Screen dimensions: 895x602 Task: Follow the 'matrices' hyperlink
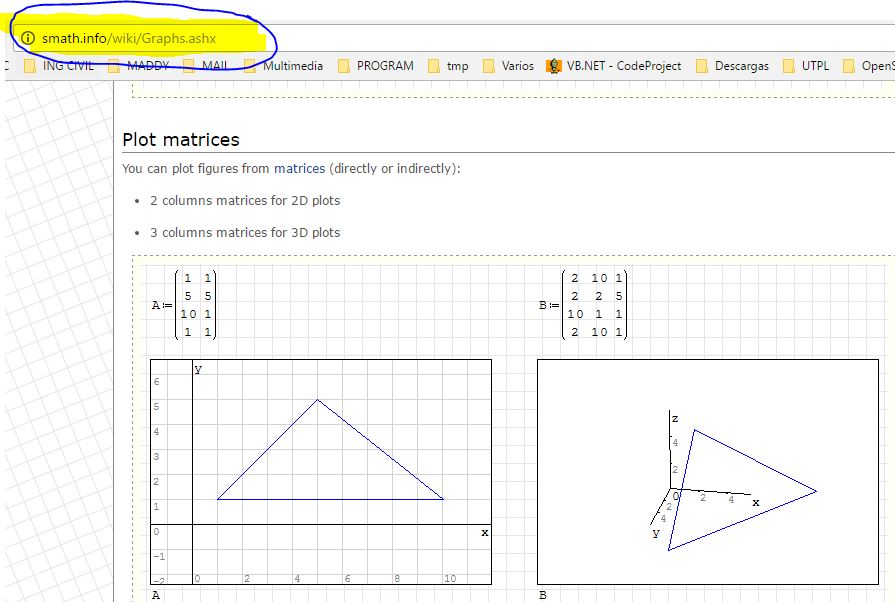click(299, 169)
